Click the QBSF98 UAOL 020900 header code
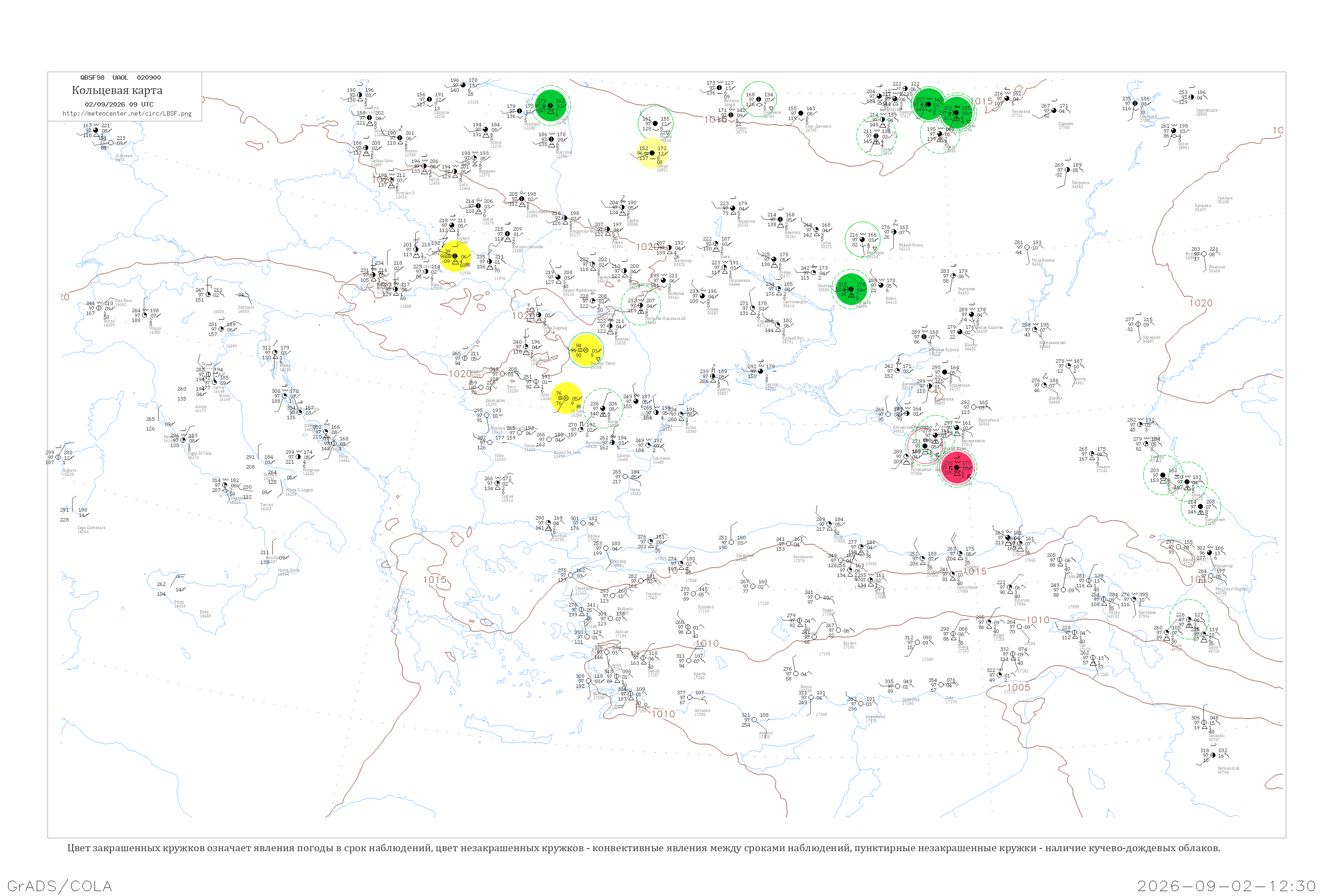 pyautogui.click(x=121, y=78)
